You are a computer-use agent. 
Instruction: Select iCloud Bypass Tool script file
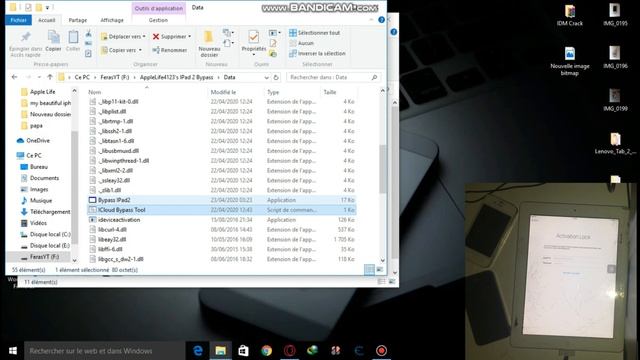222,210
